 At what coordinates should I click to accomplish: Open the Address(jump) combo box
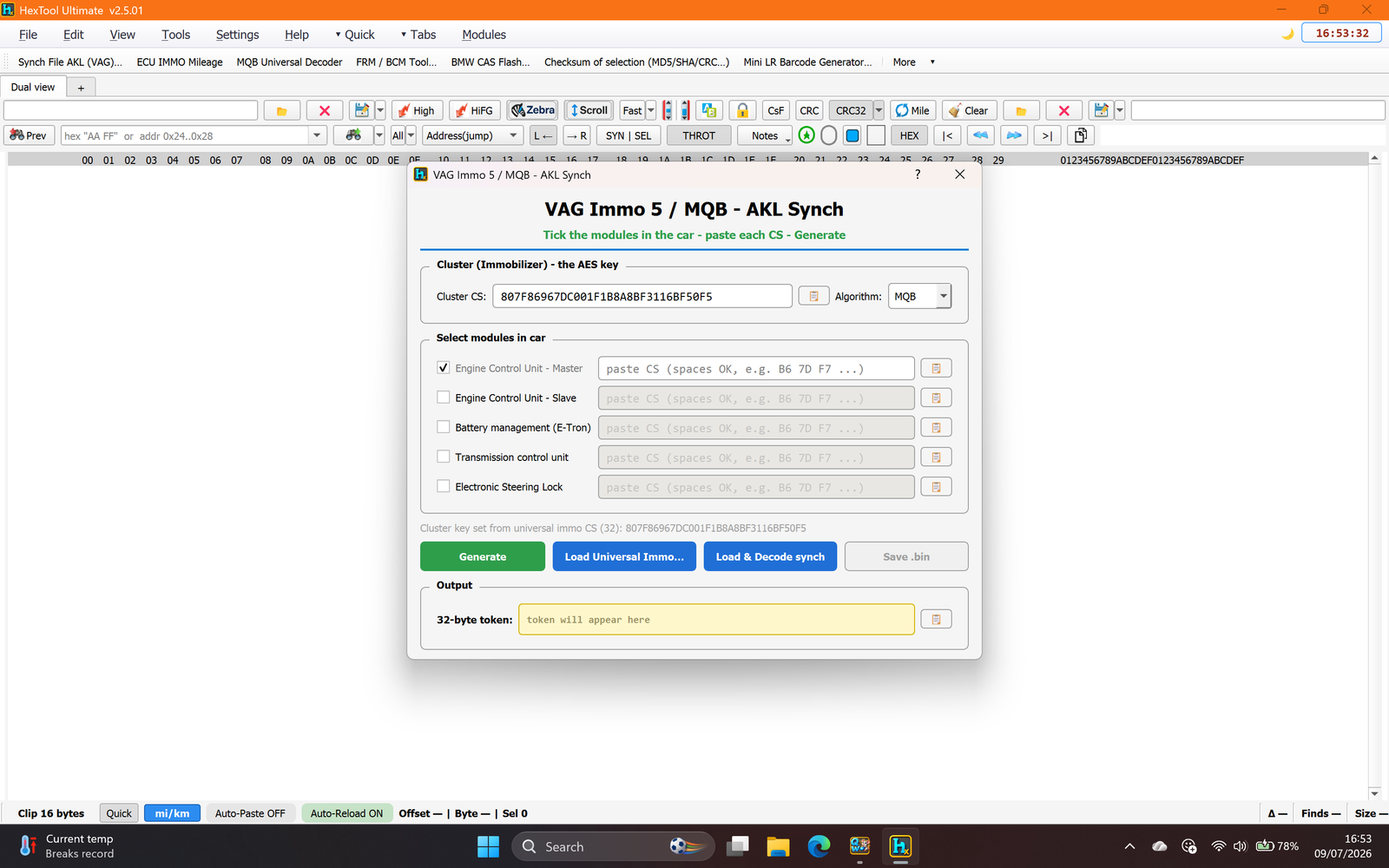(x=472, y=135)
